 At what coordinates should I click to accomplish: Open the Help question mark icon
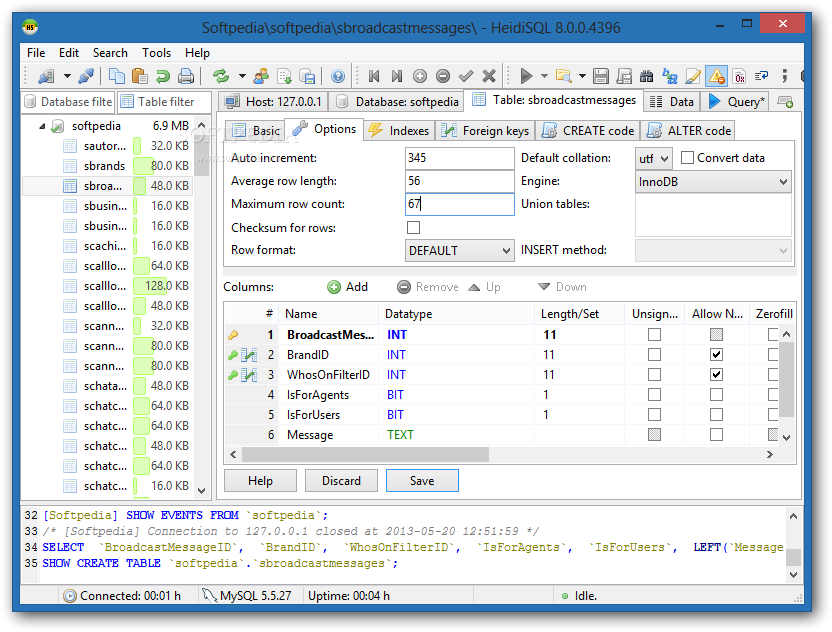tap(337, 76)
